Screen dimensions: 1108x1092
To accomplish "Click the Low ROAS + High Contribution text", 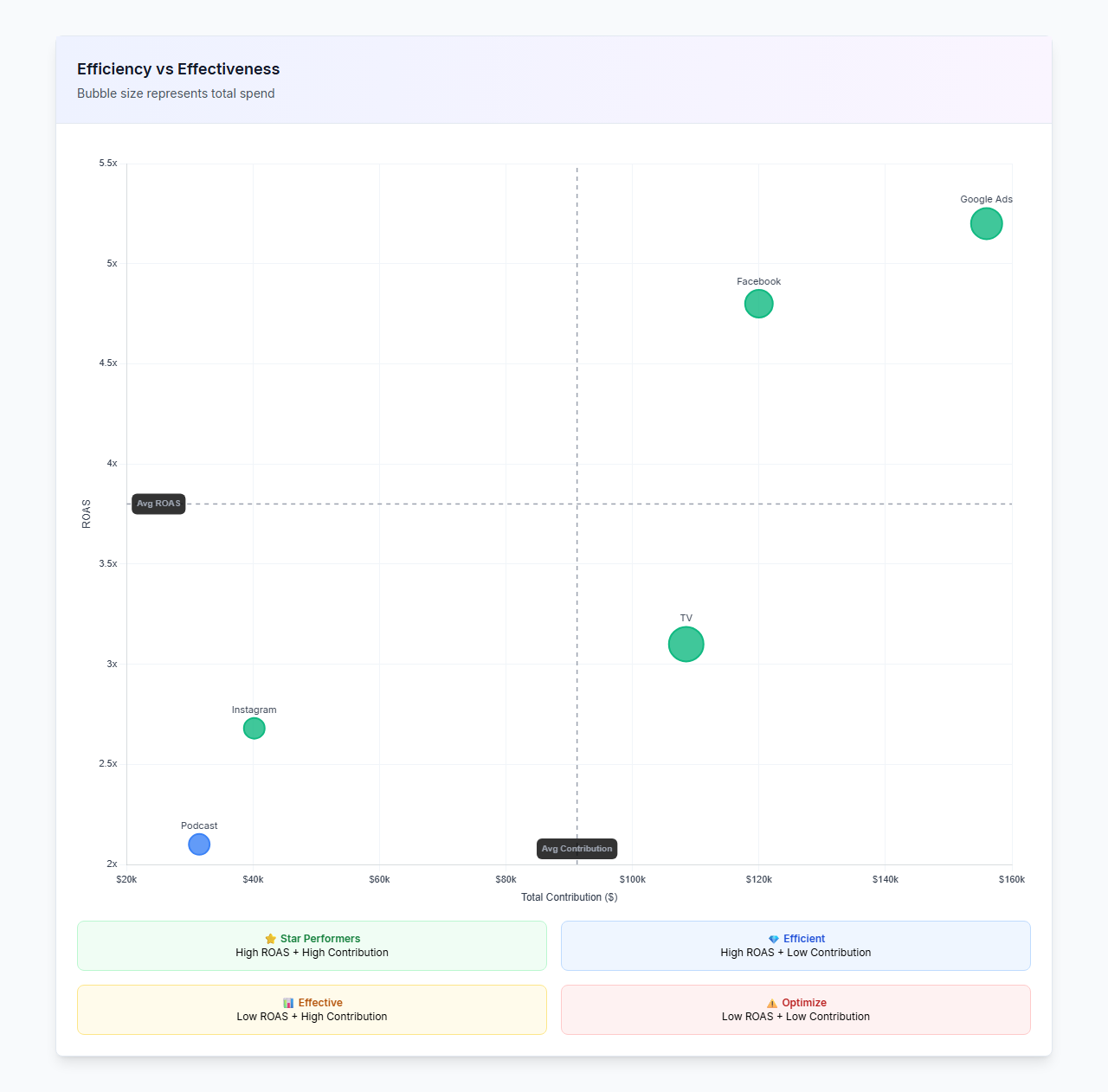I will (312, 1017).
